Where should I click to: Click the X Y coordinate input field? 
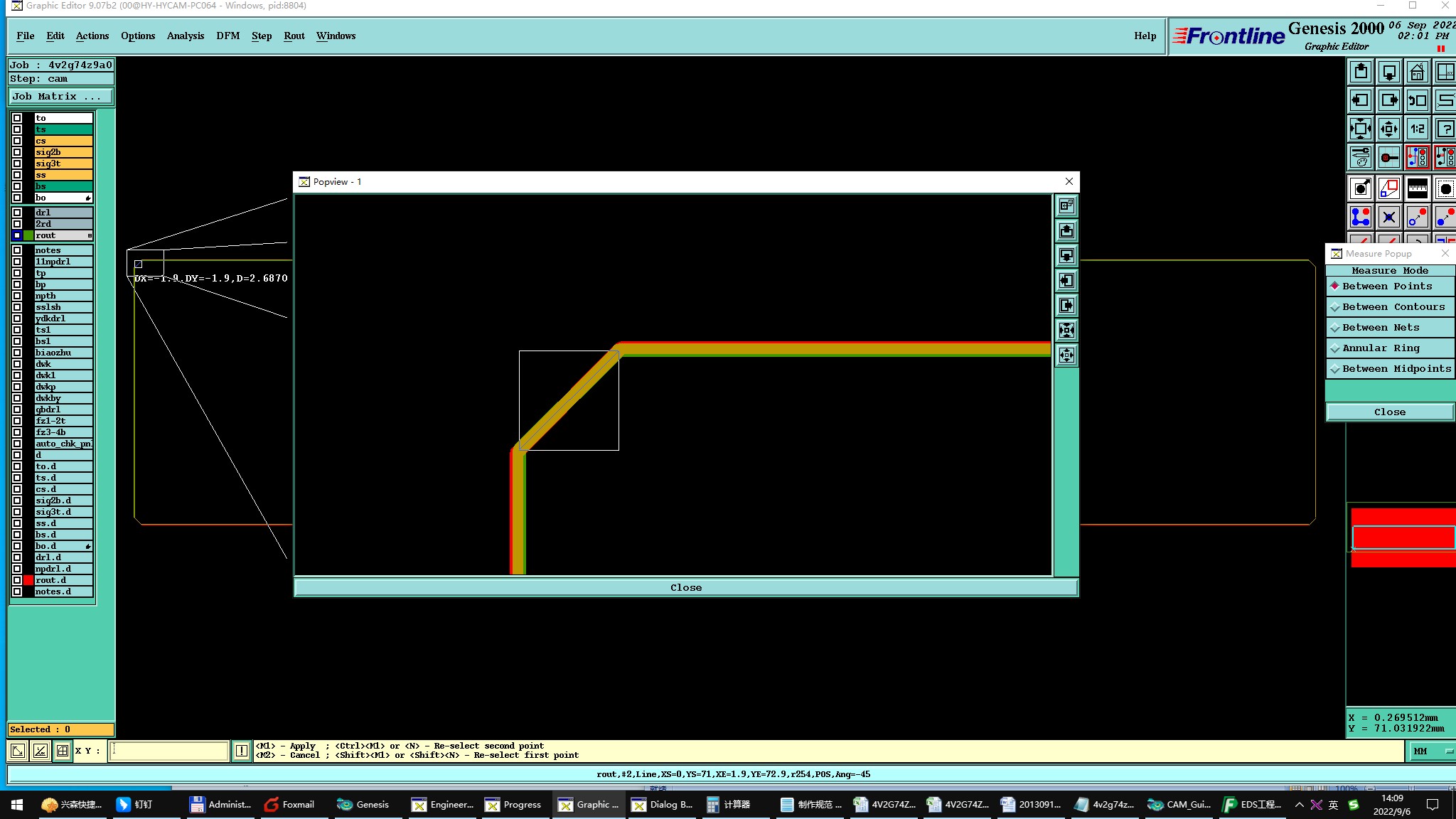tap(169, 751)
